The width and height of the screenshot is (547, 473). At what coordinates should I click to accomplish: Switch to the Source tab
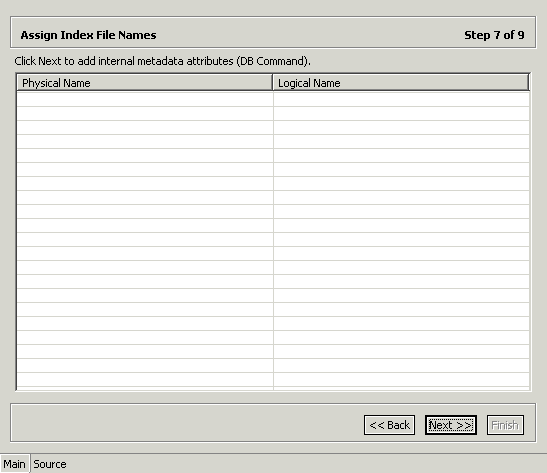point(50,464)
